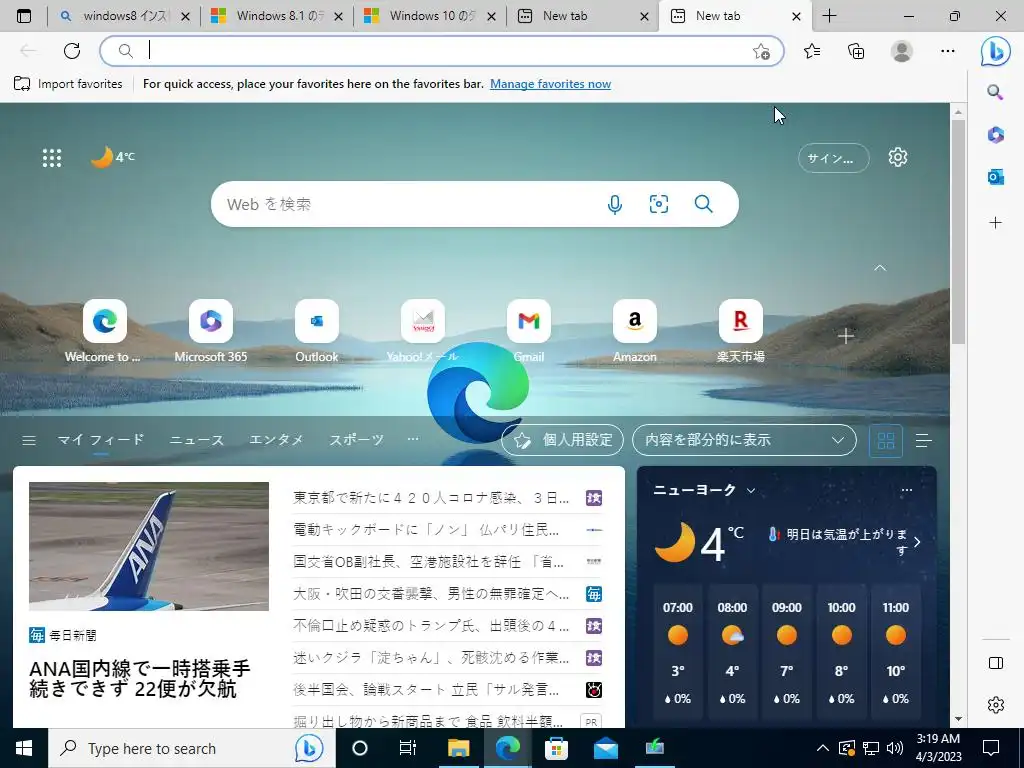Switch to the Windows 8.1 tab
Screen dimensions: 1024x768
(277, 16)
